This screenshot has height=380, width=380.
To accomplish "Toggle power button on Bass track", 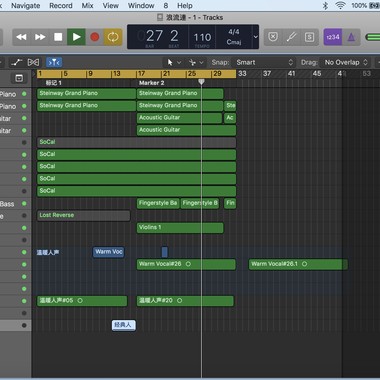I will click(24, 204).
